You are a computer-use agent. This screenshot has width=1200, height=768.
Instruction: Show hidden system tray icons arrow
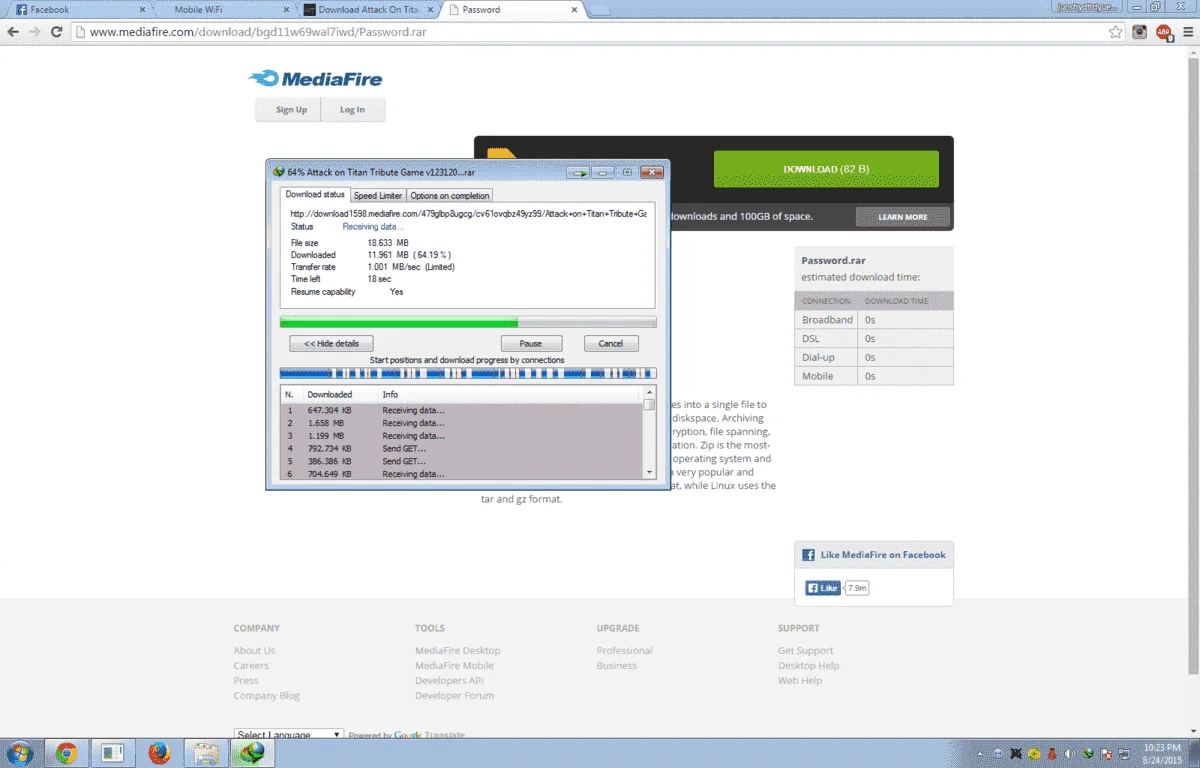click(x=979, y=753)
